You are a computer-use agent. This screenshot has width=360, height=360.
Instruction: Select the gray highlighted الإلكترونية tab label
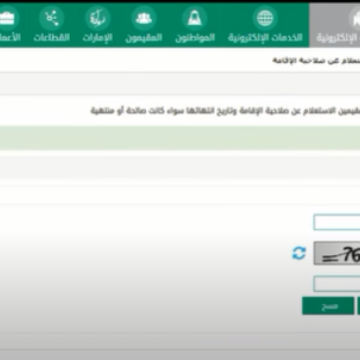pos(338,38)
